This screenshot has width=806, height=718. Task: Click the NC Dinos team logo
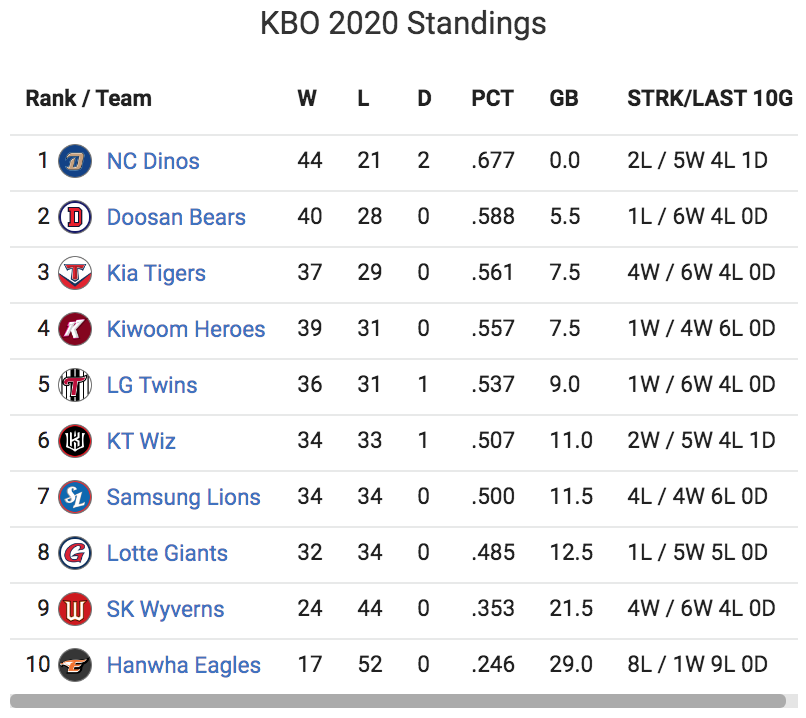(75, 161)
